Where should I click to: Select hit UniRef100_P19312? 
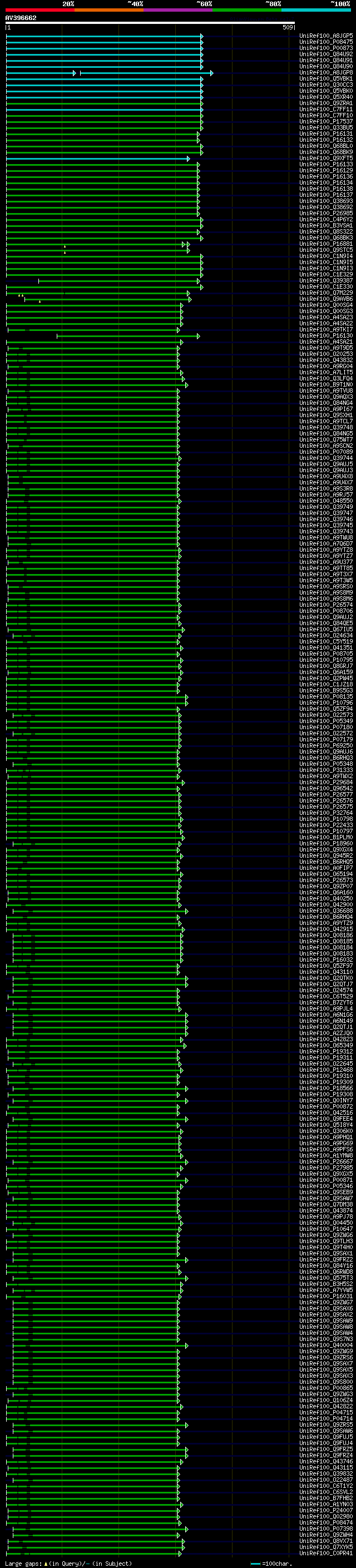click(326, 1052)
